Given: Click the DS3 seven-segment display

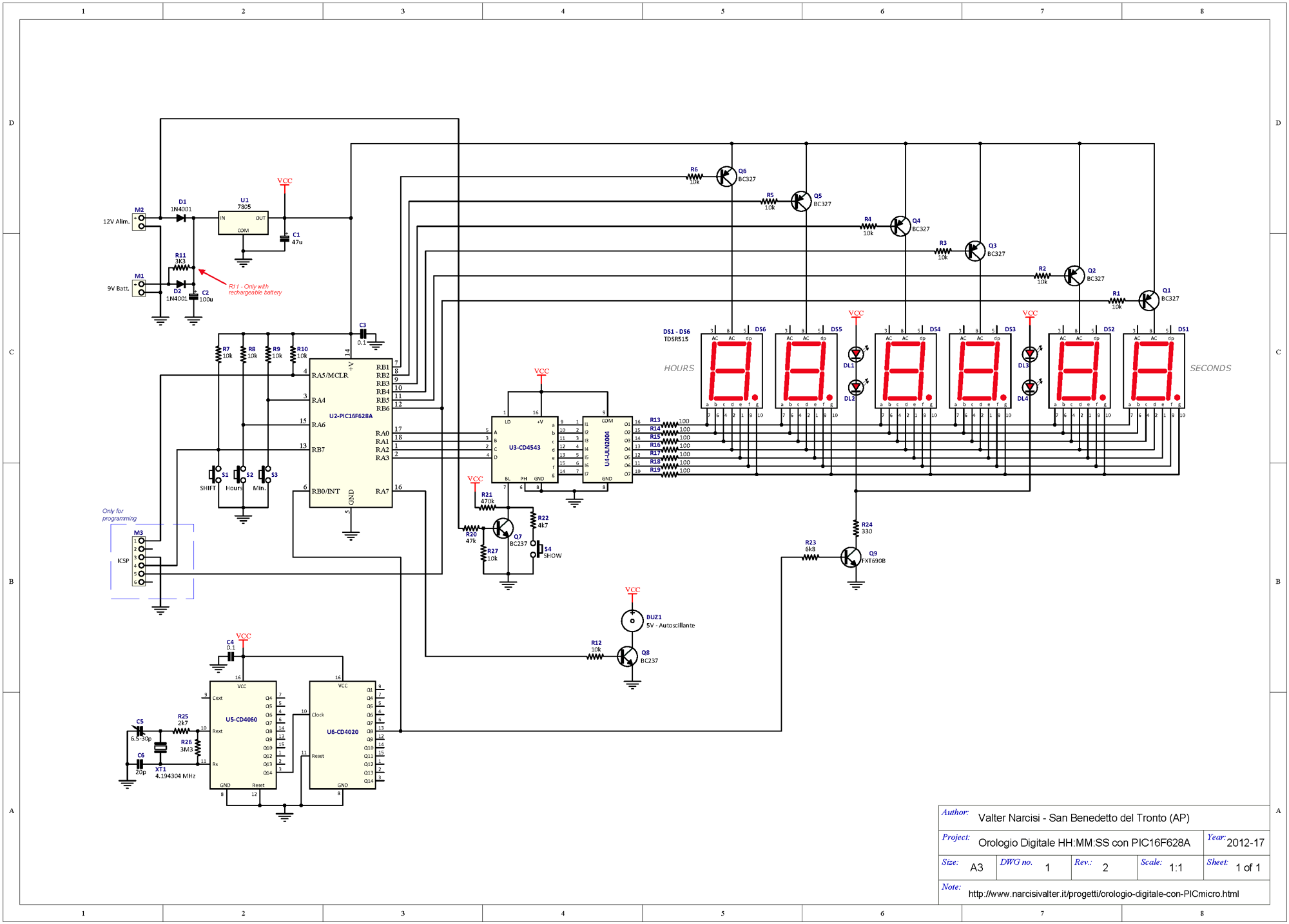Looking at the screenshot, I should 980,371.
